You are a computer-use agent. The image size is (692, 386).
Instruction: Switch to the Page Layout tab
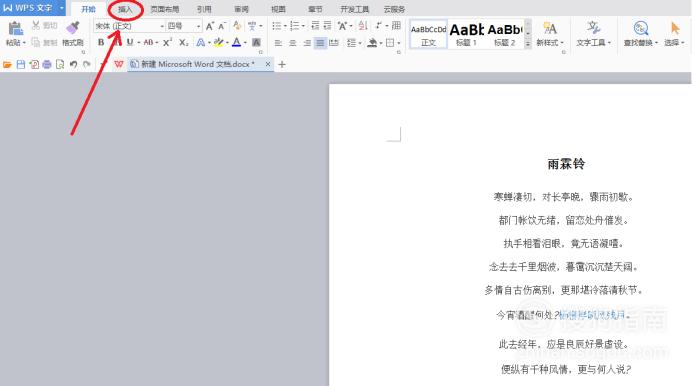click(x=165, y=9)
